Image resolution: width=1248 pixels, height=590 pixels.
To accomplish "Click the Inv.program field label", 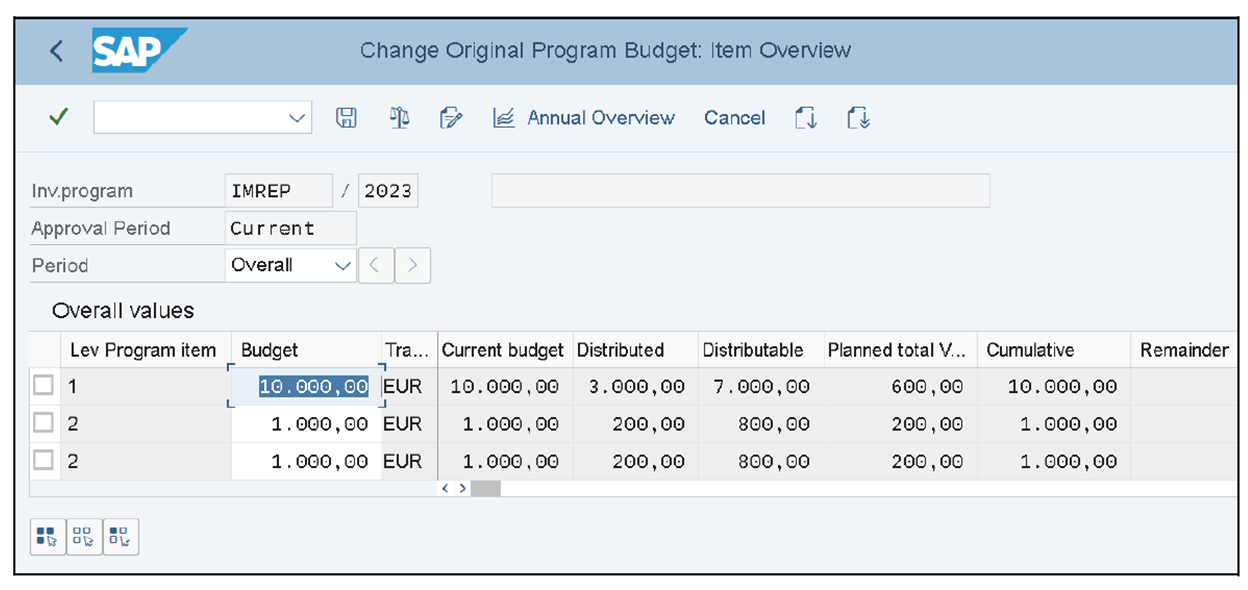I will (82, 191).
